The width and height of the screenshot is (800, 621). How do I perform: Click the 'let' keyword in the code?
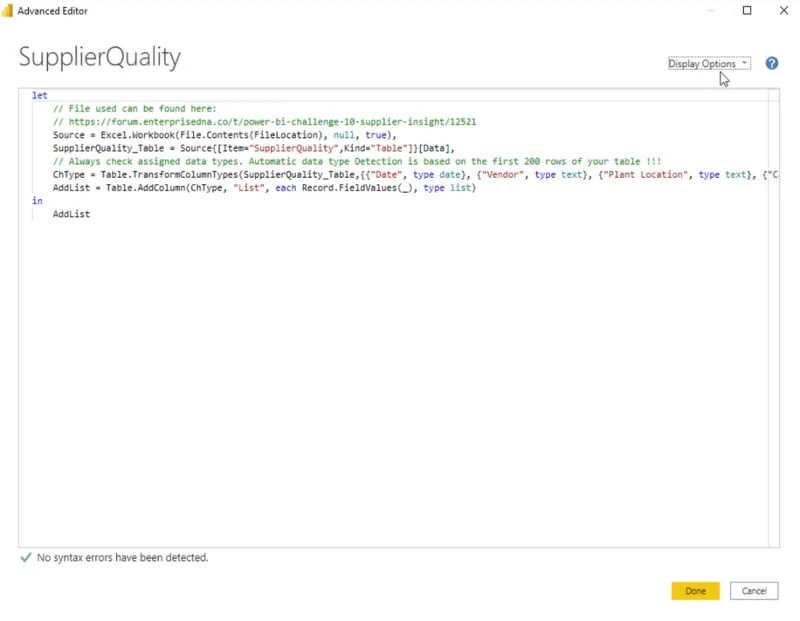point(39,95)
